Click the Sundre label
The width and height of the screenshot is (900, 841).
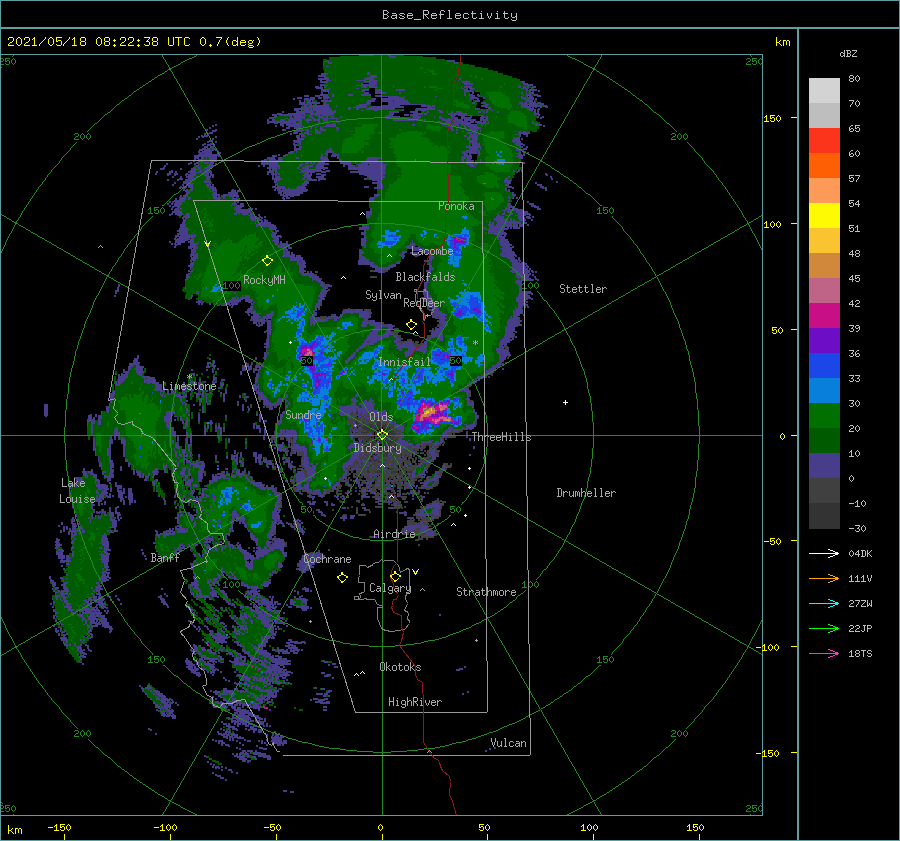tap(303, 414)
